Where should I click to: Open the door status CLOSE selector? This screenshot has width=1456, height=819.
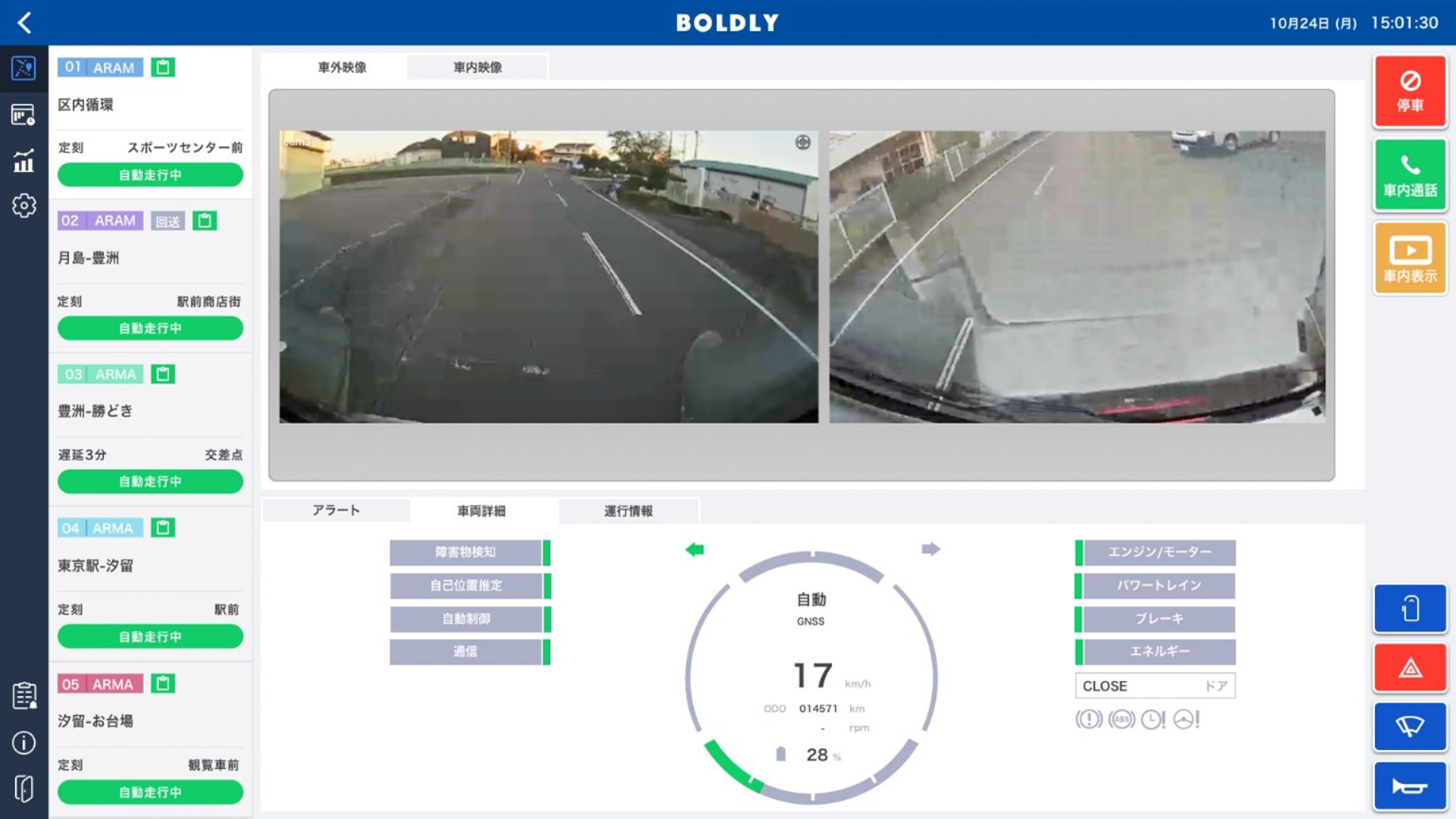(1154, 686)
